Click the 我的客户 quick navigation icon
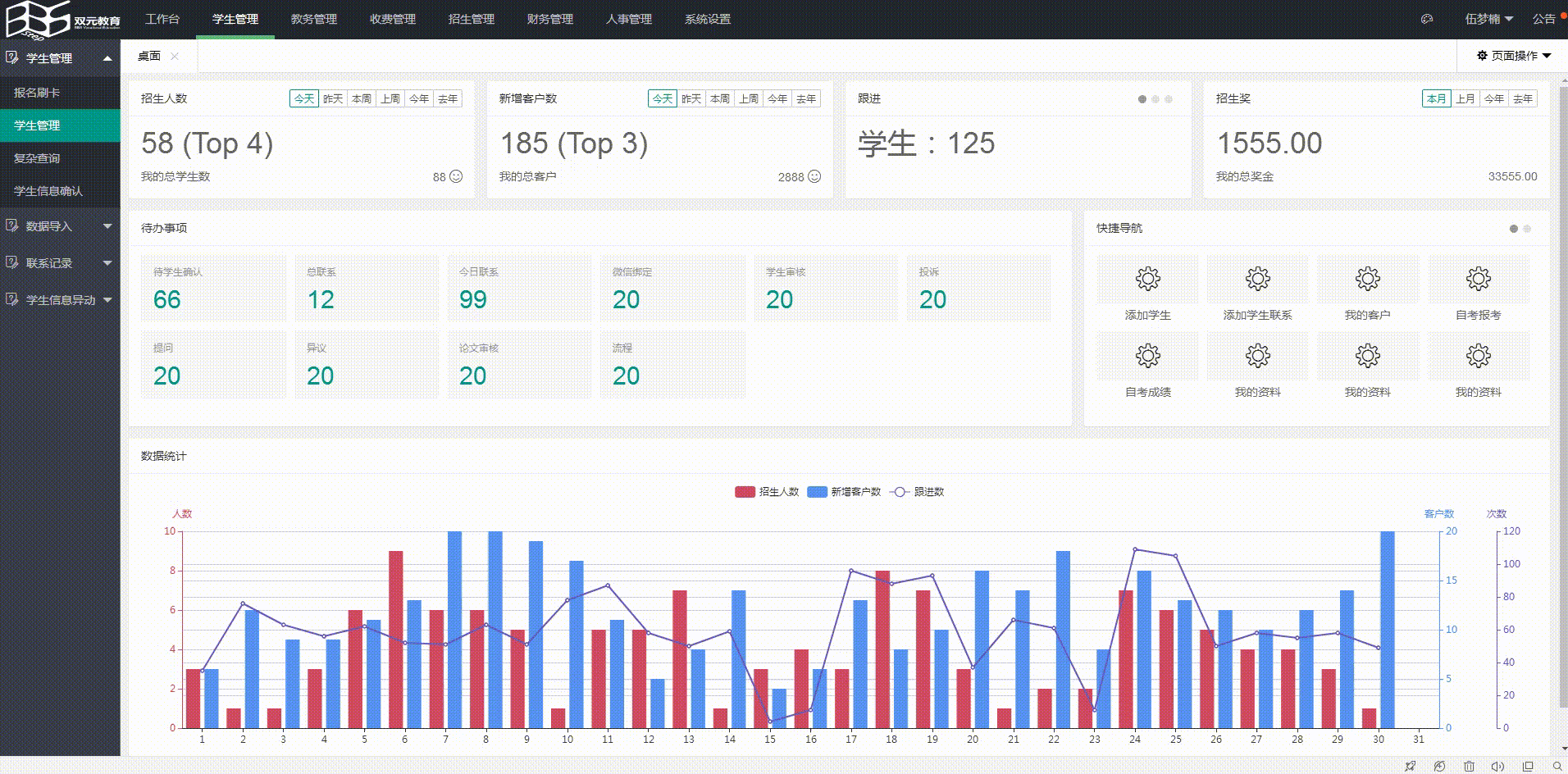Image resolution: width=1568 pixels, height=774 pixels. 1367,280
